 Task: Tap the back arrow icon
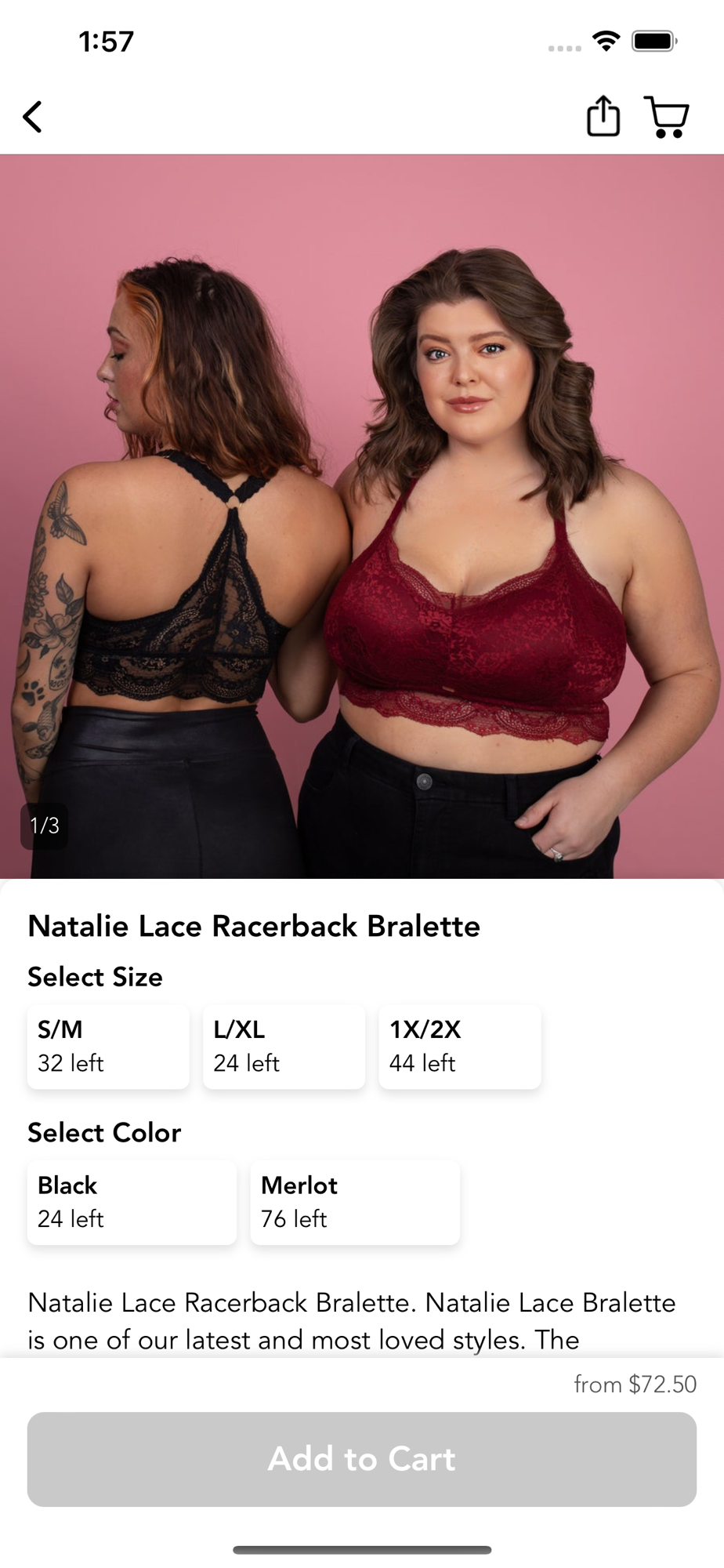[32, 118]
